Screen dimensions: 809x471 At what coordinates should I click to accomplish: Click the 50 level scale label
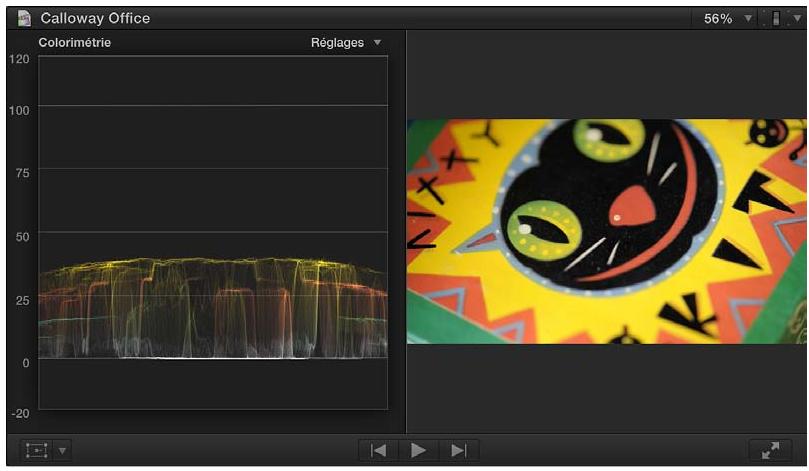(22, 237)
